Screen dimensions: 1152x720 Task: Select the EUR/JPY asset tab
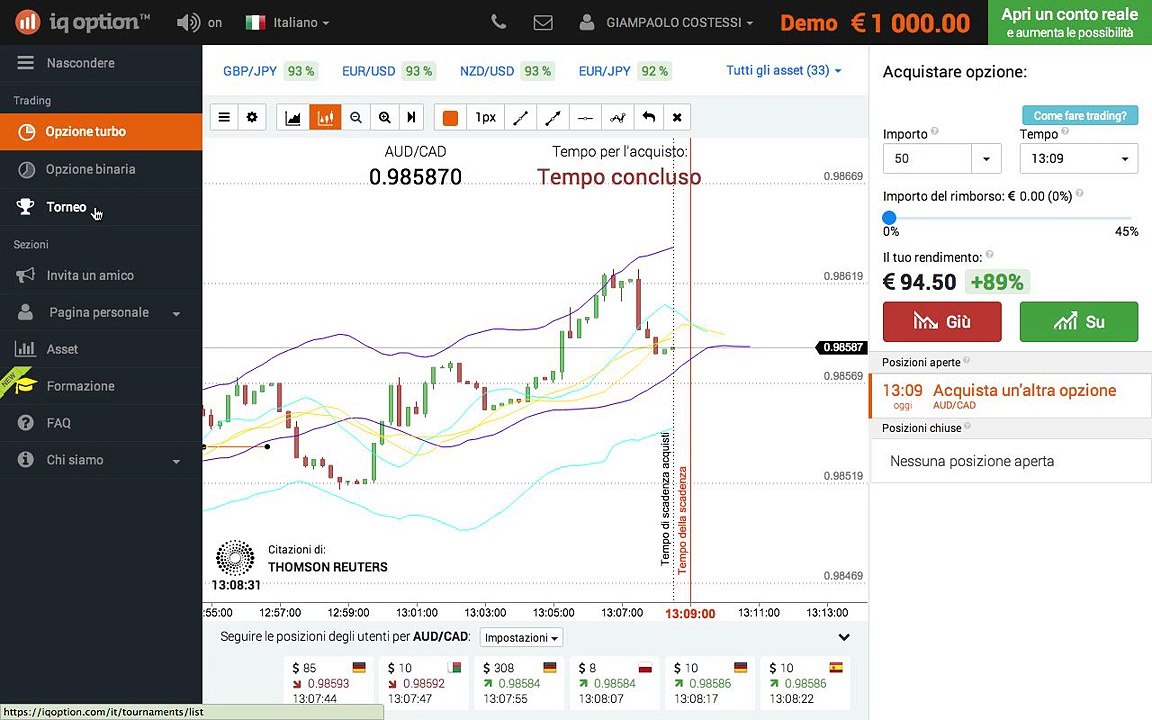(624, 71)
